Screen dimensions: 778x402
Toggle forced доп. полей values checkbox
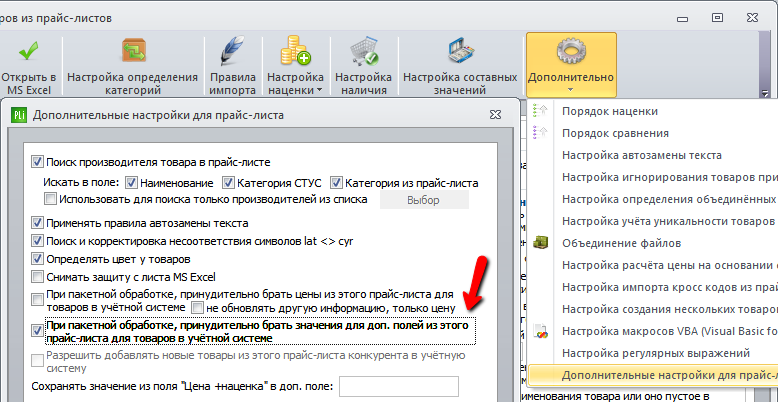pos(37,331)
